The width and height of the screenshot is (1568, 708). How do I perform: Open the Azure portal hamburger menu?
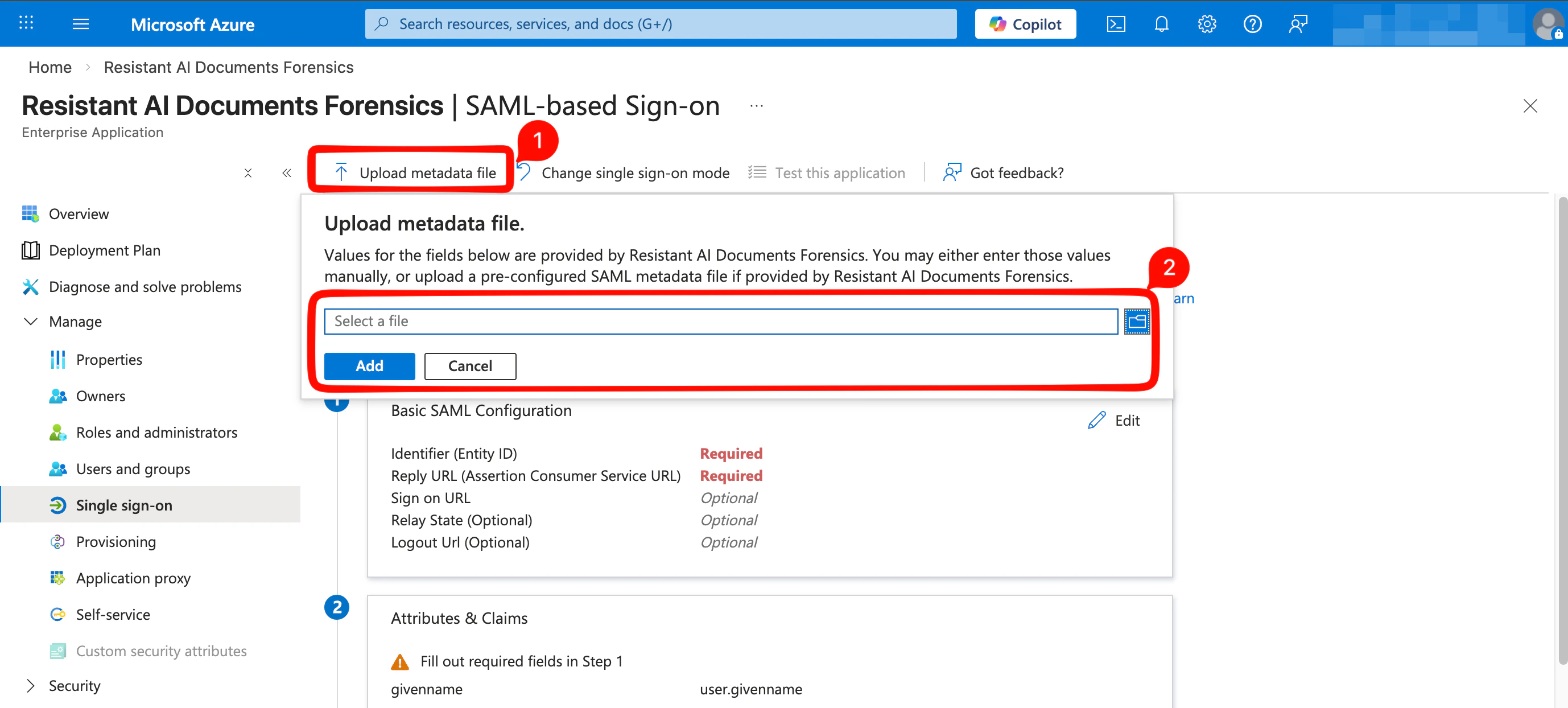[80, 24]
